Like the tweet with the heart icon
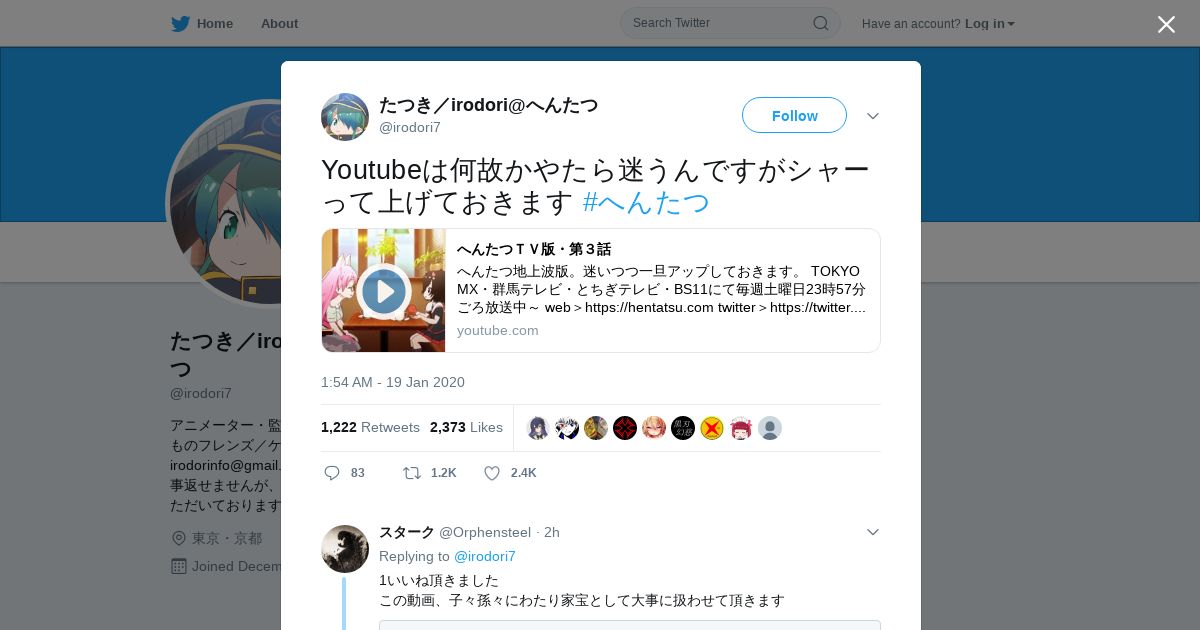This screenshot has width=1200, height=630. [x=492, y=473]
